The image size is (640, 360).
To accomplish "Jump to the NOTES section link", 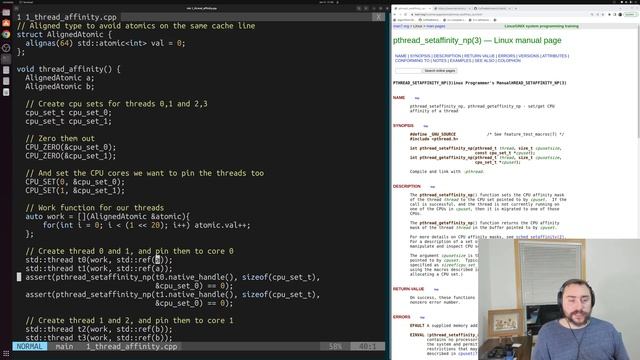I will tap(440, 60).
